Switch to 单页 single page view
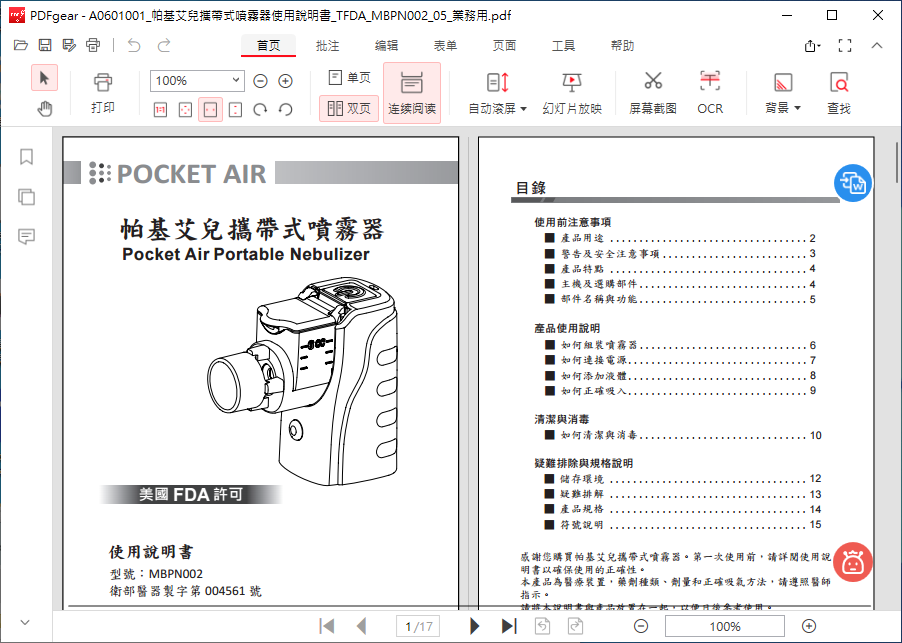Image resolution: width=902 pixels, height=643 pixels. click(349, 78)
